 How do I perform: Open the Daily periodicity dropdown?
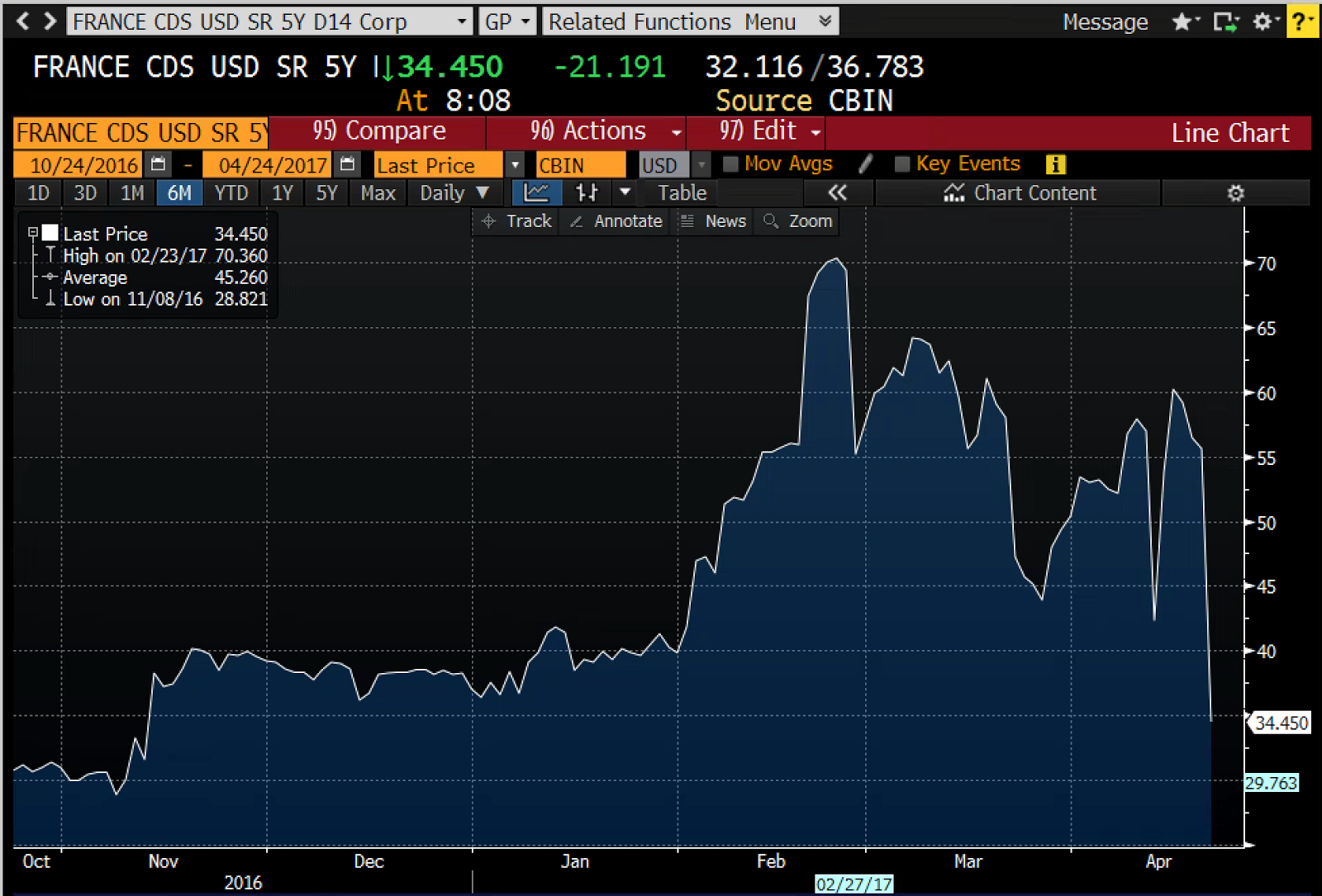(454, 192)
